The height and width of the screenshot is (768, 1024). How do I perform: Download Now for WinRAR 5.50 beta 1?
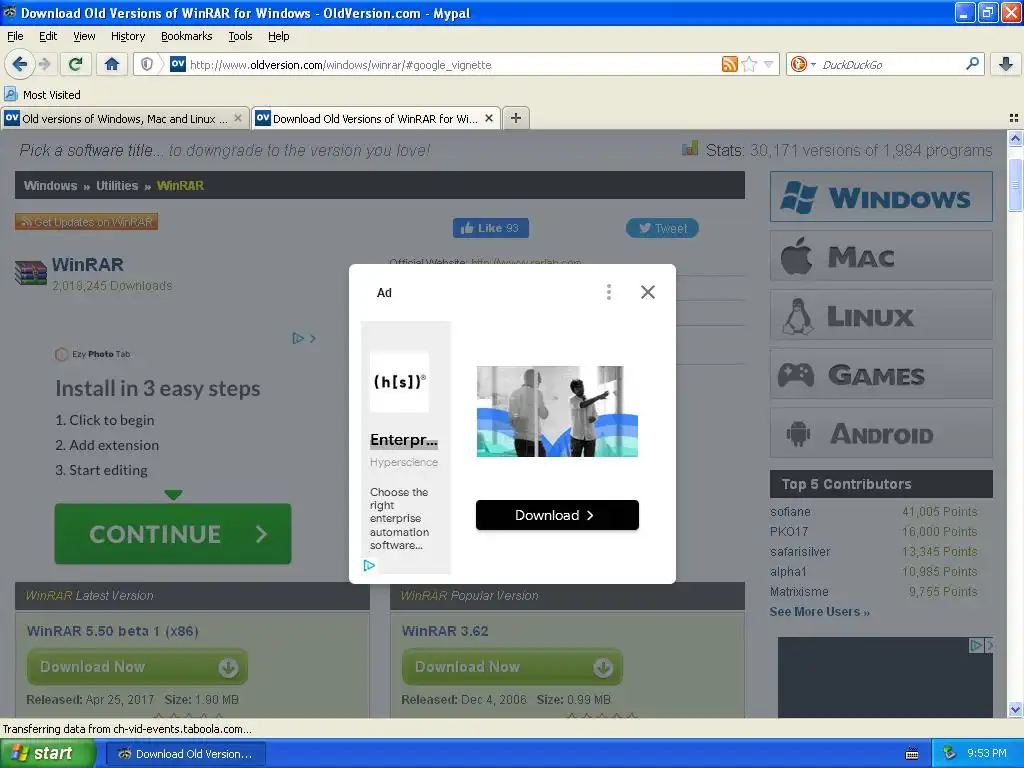tap(137, 667)
